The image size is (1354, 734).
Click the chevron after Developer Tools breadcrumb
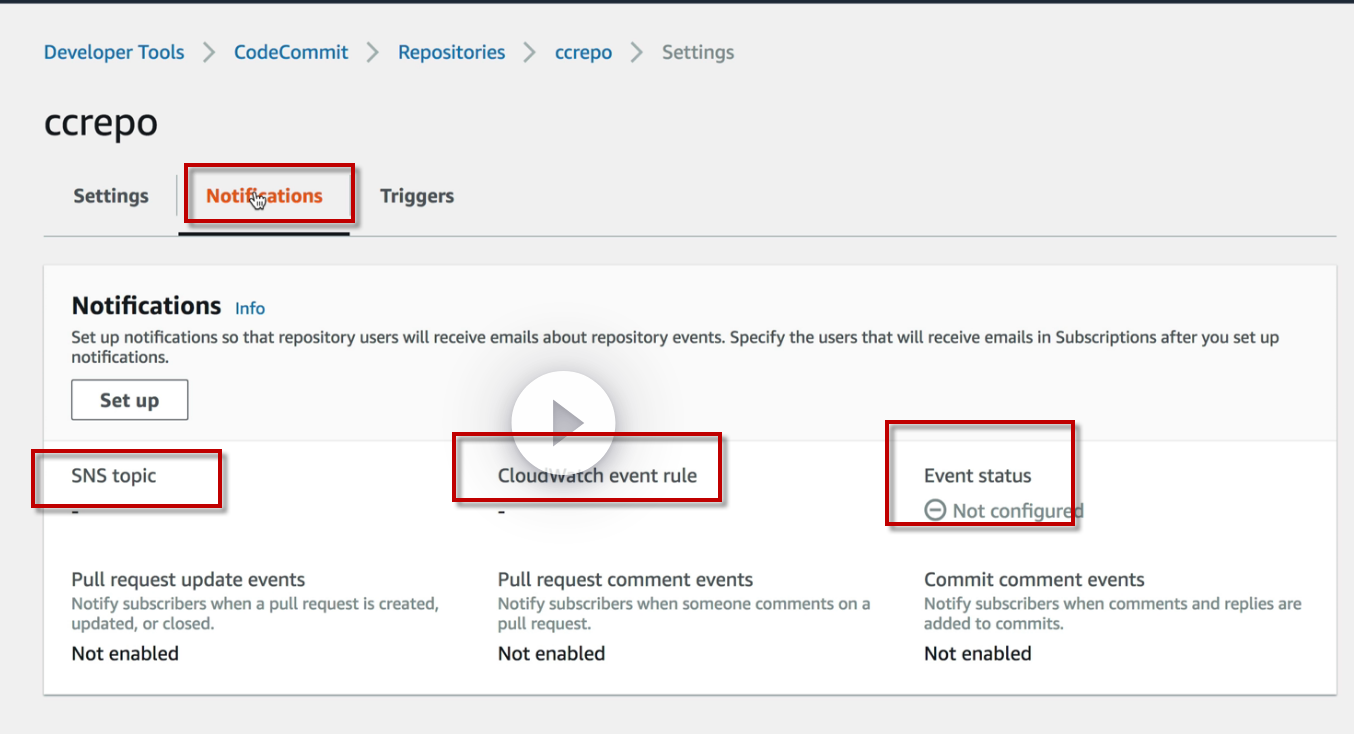[x=209, y=53]
